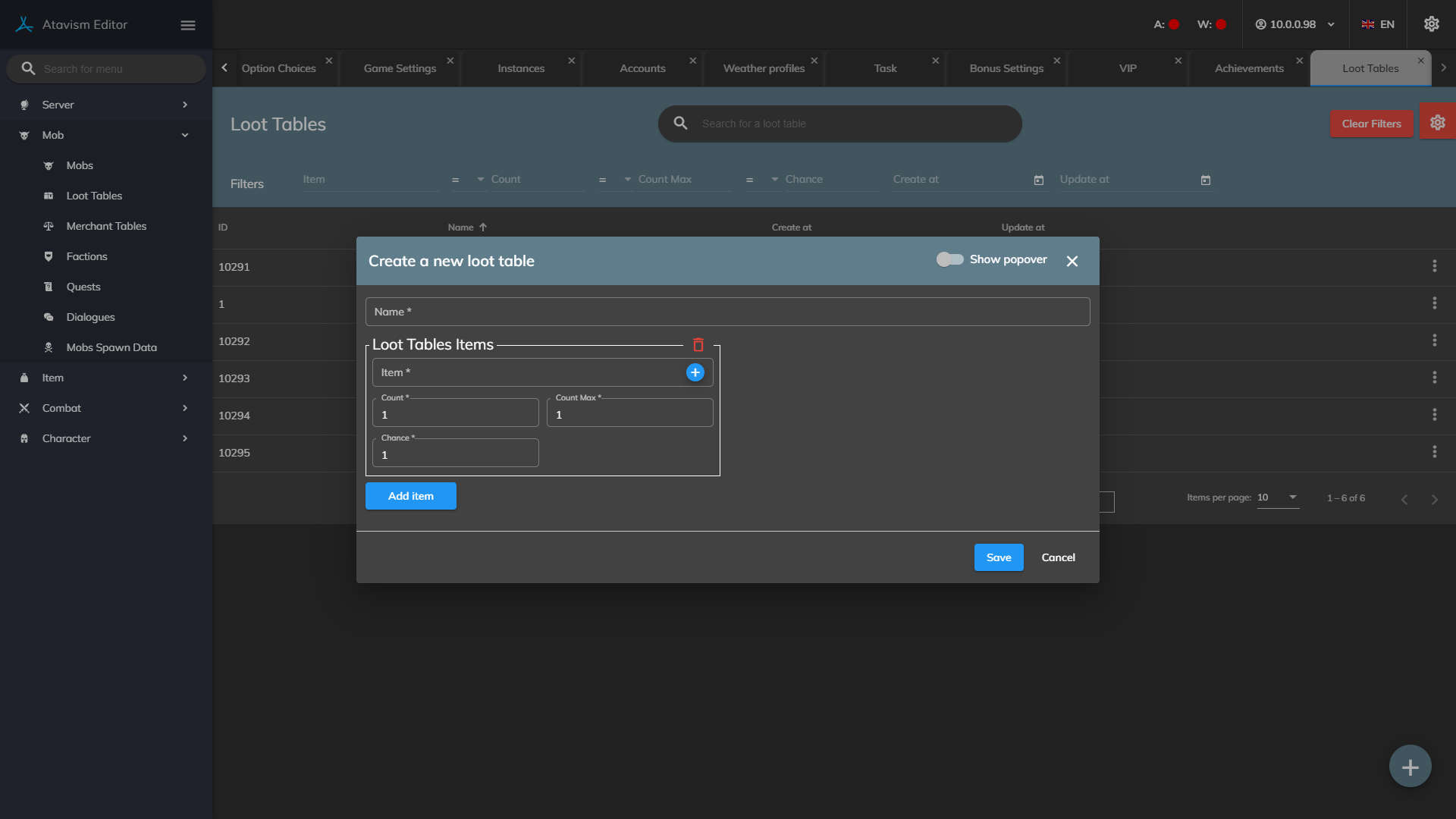
Task: Expand the Server menu section
Action: point(106,105)
